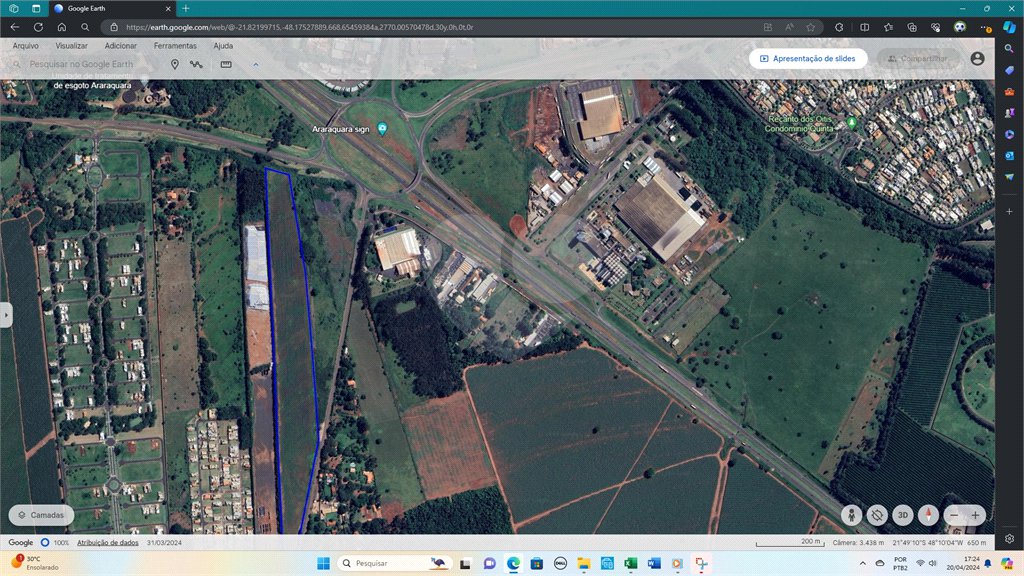Add a sidebar app with plus

pos(1009,212)
